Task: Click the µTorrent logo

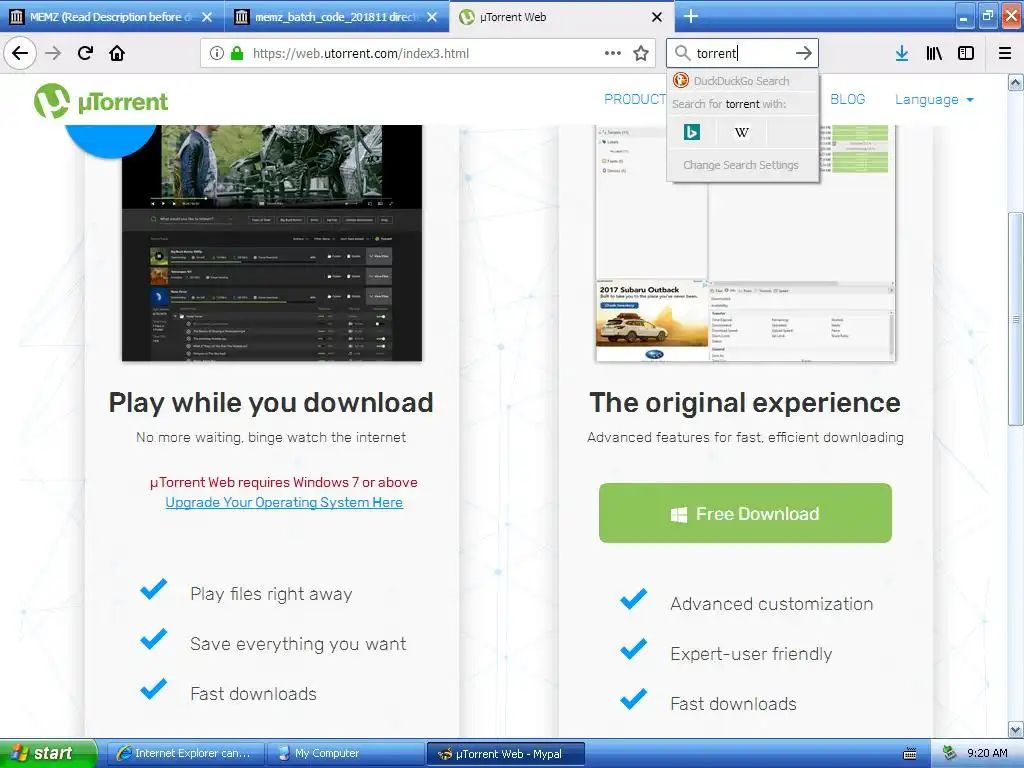Action: [101, 101]
